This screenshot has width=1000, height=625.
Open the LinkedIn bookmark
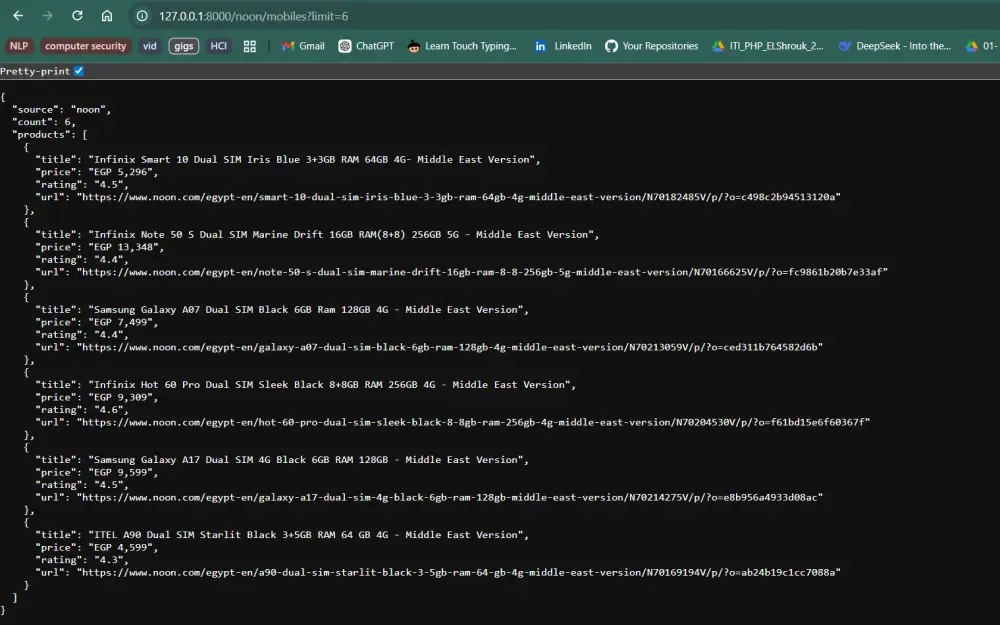pos(563,46)
